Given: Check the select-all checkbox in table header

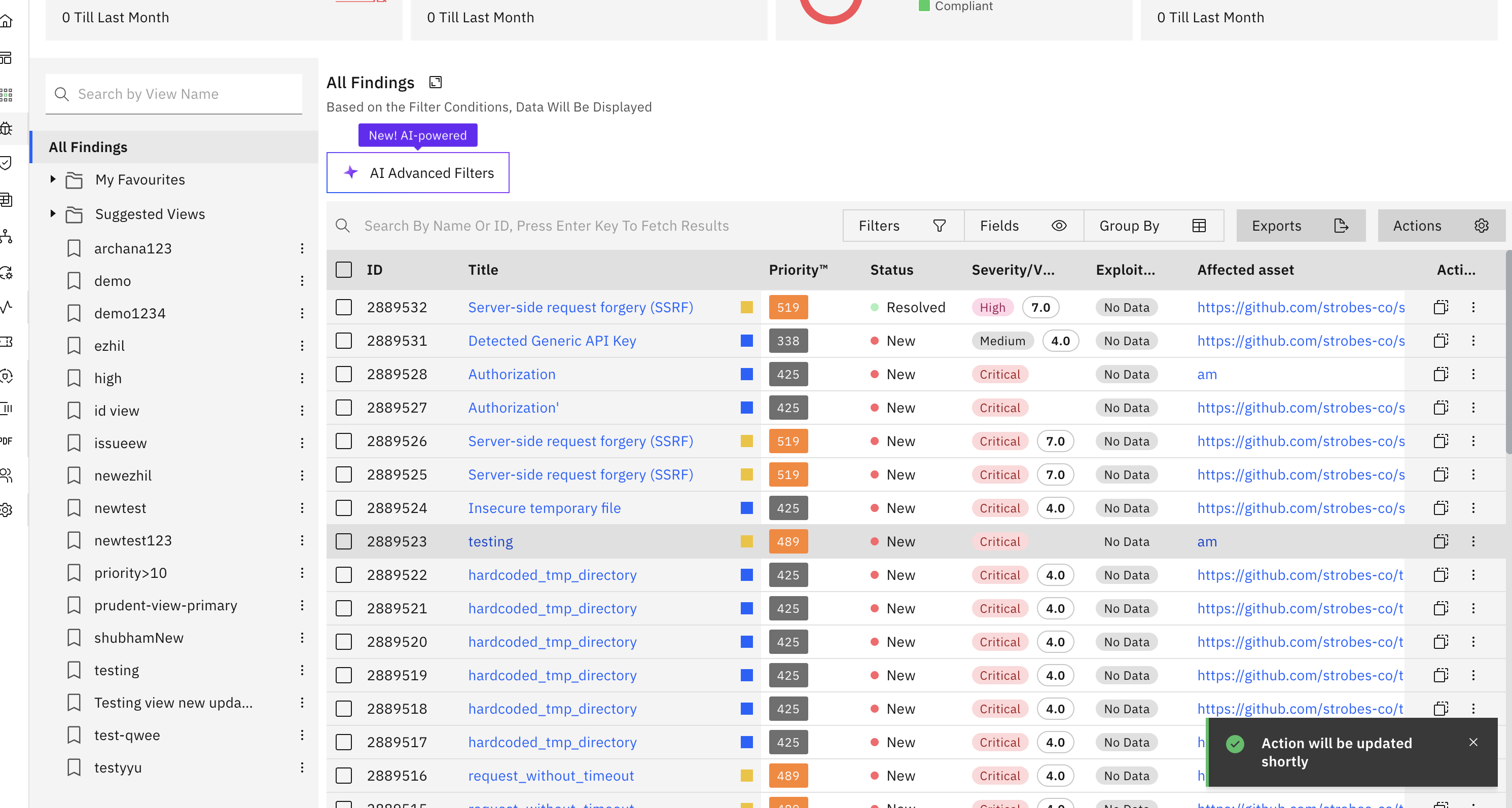Looking at the screenshot, I should 343,270.
